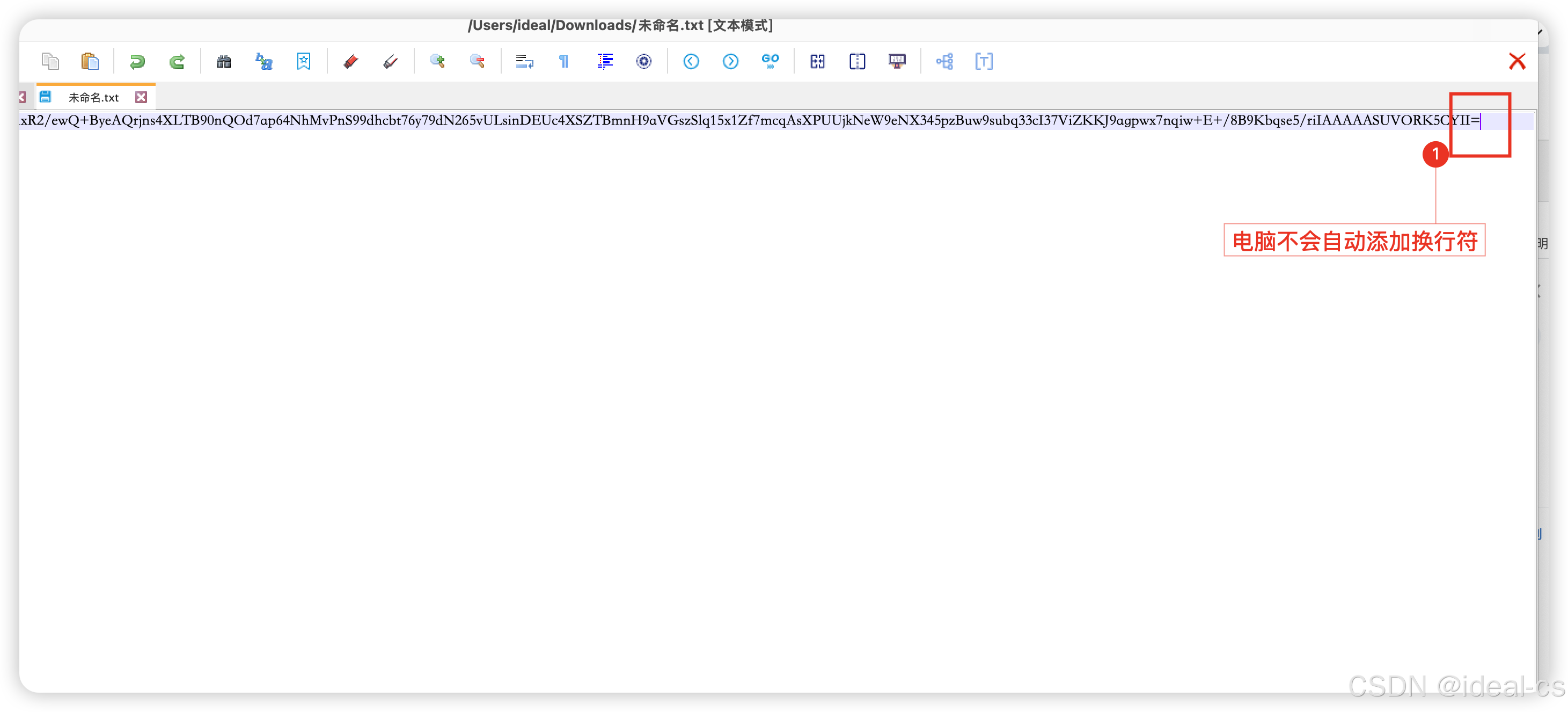This screenshot has width=1568, height=712.
Task: Click inside the base64 text line
Action: tap(609, 121)
